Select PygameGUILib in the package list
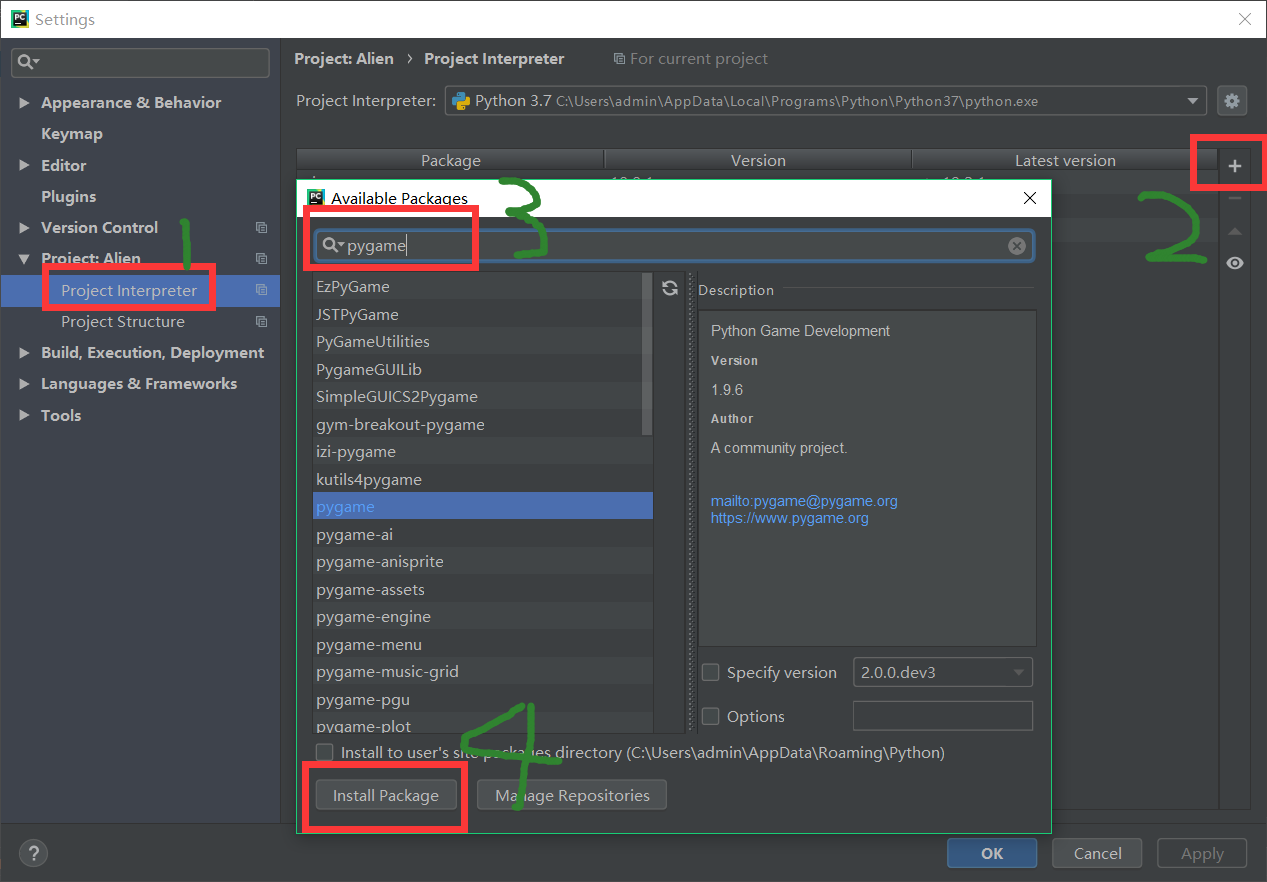 click(482, 369)
